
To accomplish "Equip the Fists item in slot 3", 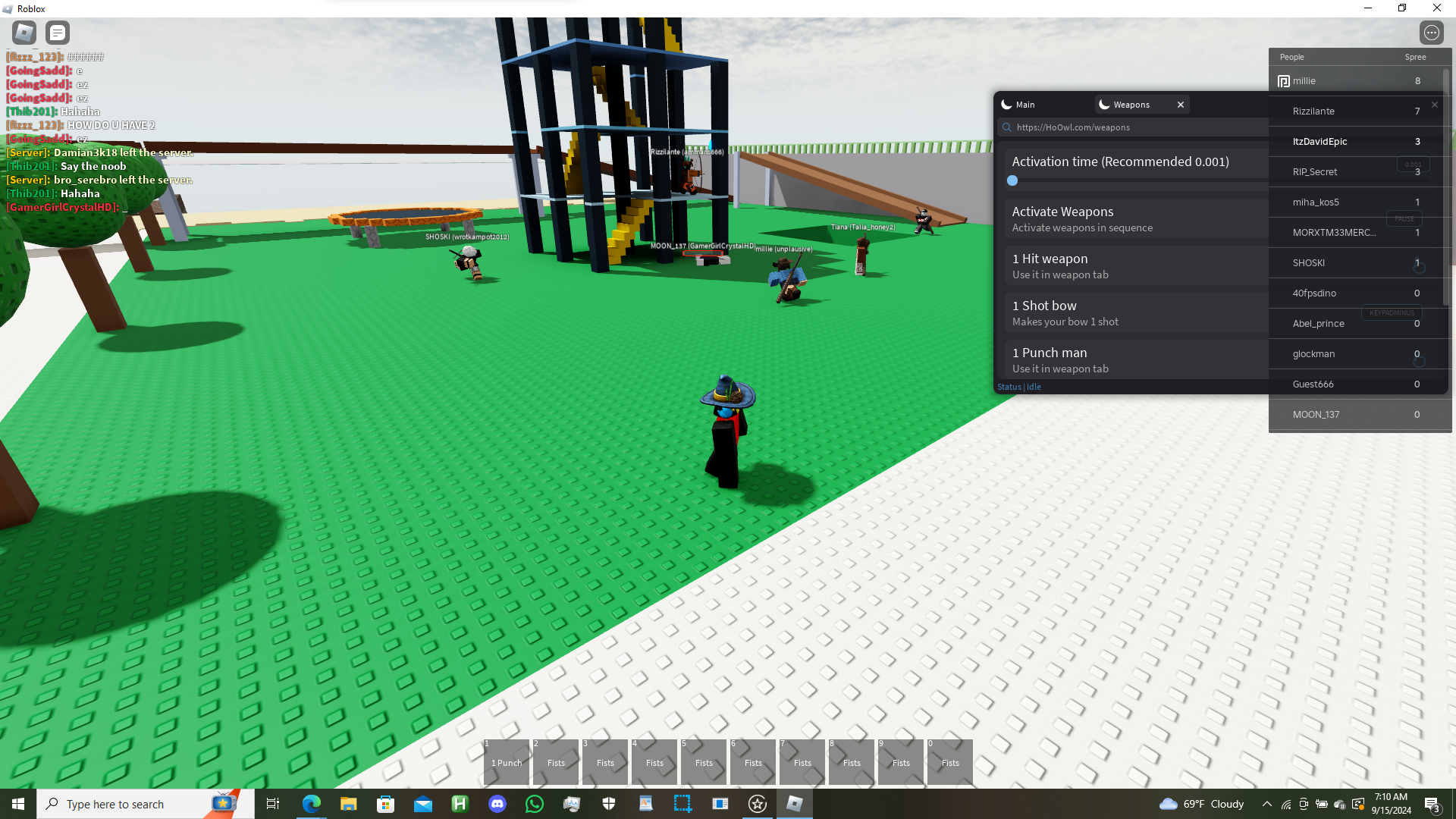I will [605, 761].
